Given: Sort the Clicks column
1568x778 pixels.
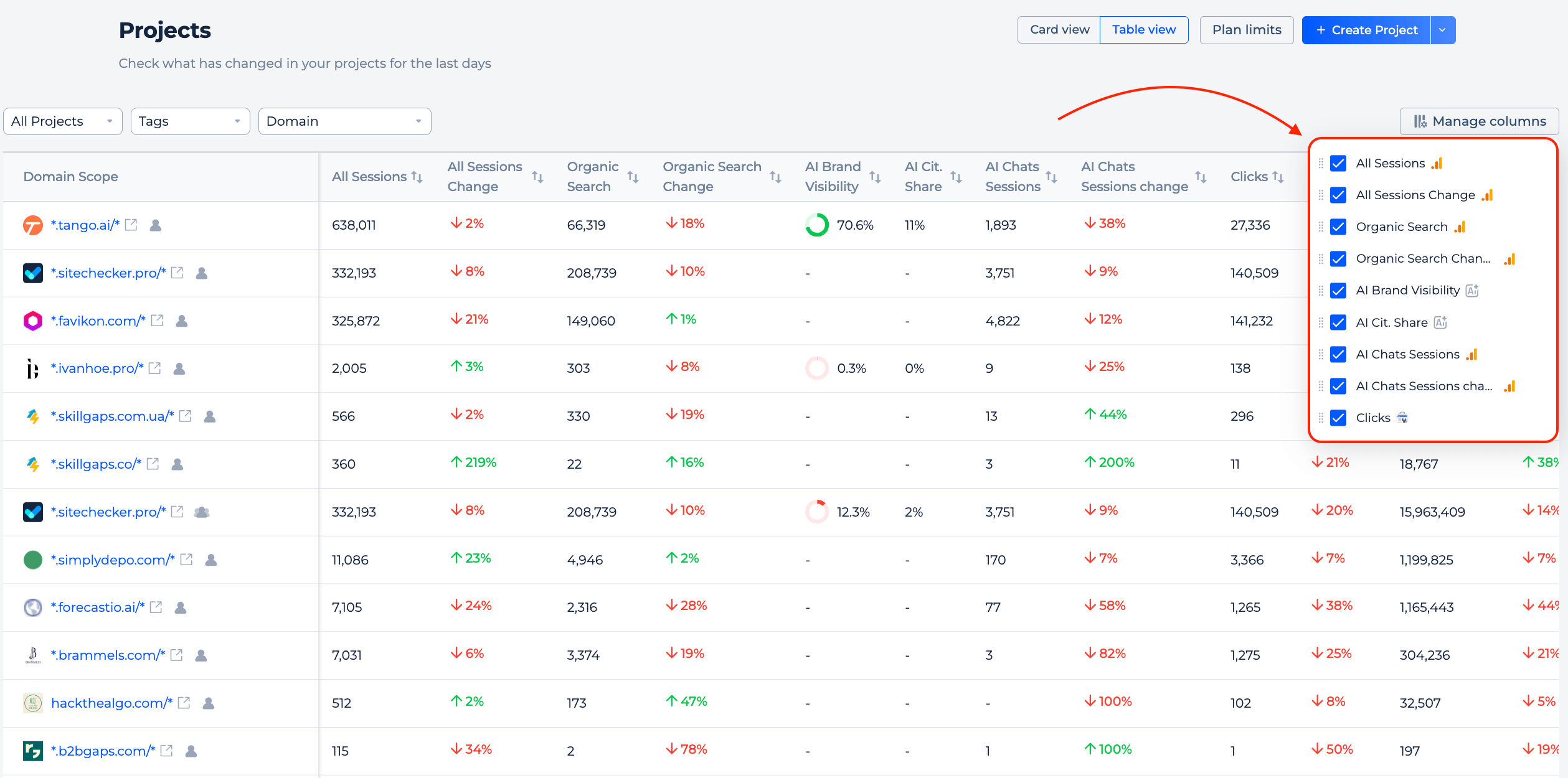Looking at the screenshot, I should (1278, 177).
